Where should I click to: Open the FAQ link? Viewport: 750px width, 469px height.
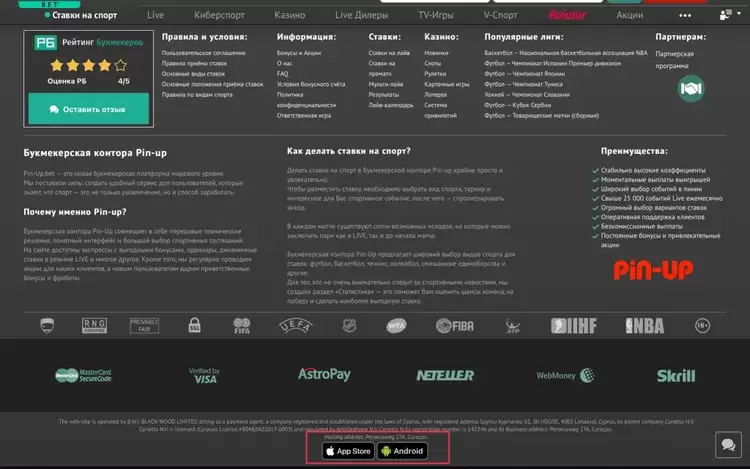click(282, 74)
